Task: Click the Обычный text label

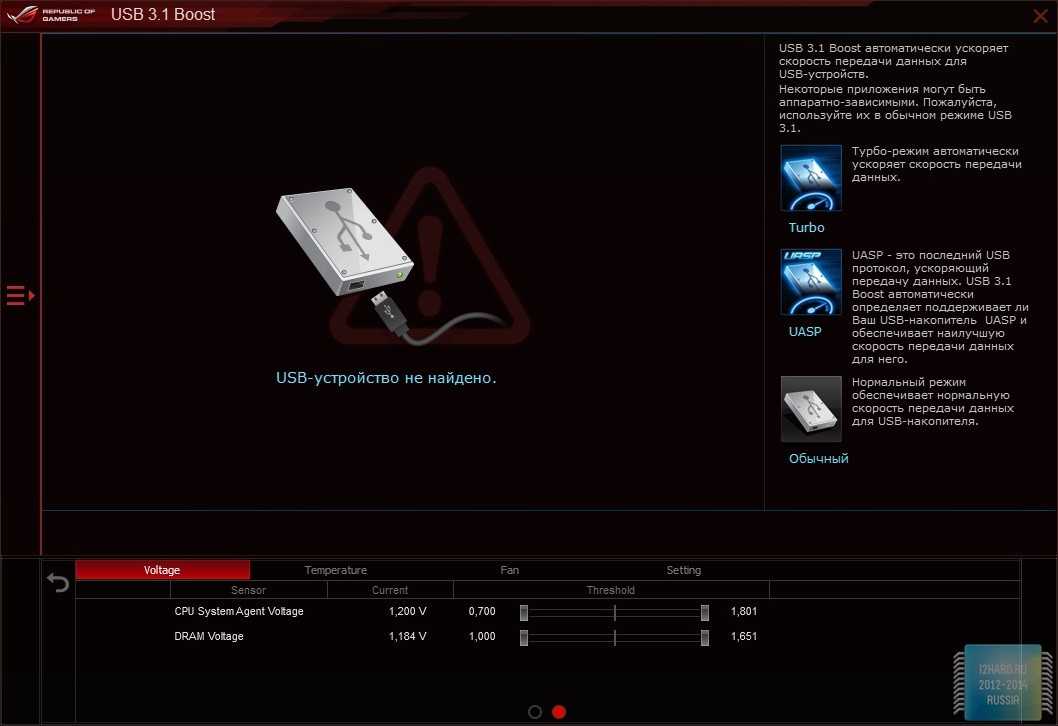Action: pyautogui.click(x=818, y=458)
